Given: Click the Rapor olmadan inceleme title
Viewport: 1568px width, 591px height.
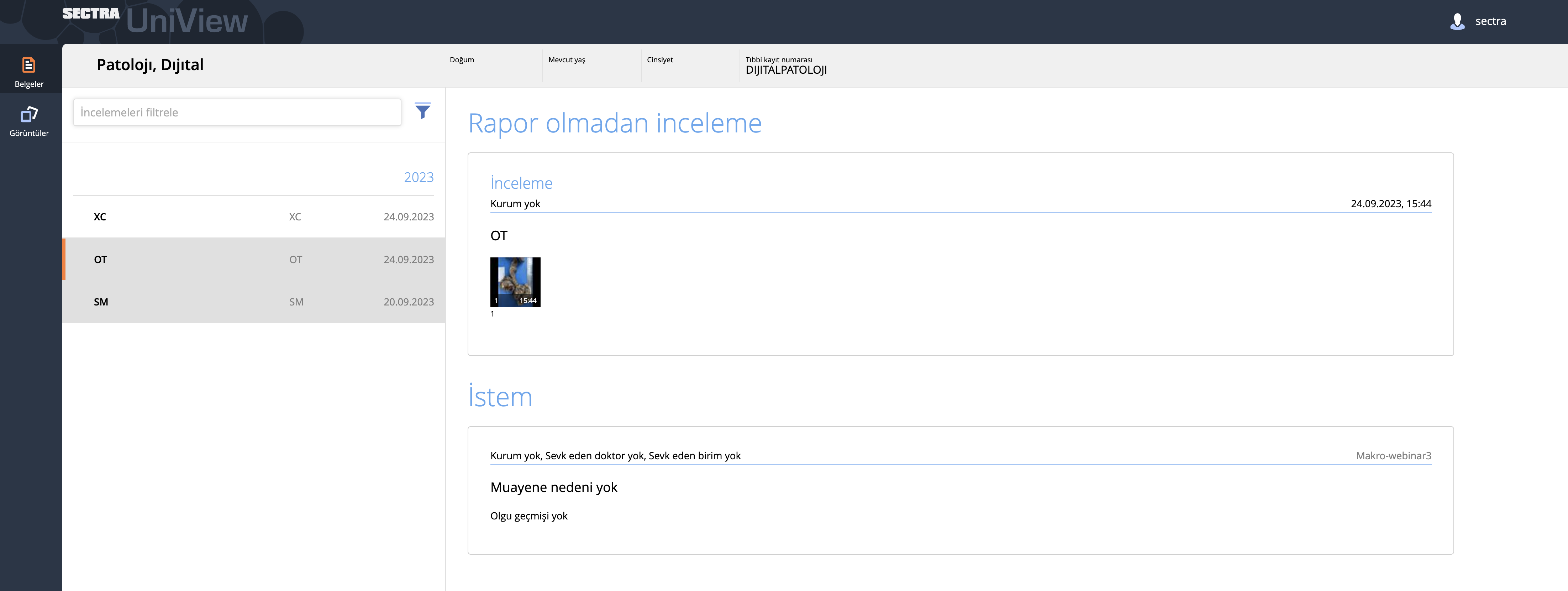Looking at the screenshot, I should pyautogui.click(x=614, y=123).
